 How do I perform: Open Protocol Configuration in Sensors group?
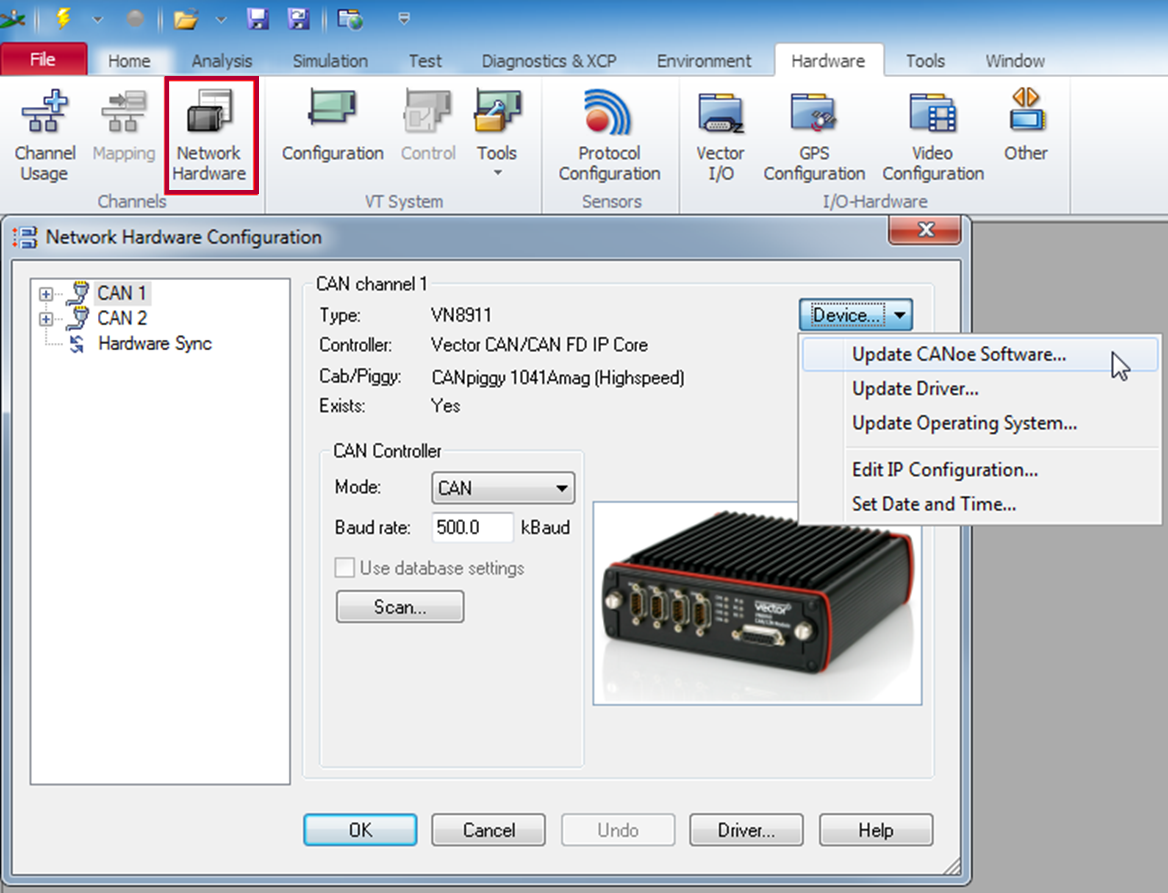click(x=610, y=130)
